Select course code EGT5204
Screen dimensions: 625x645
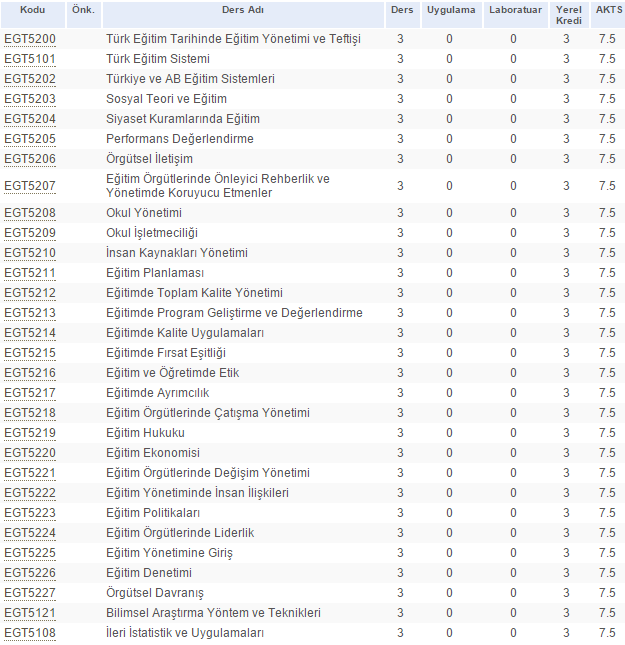[30, 119]
